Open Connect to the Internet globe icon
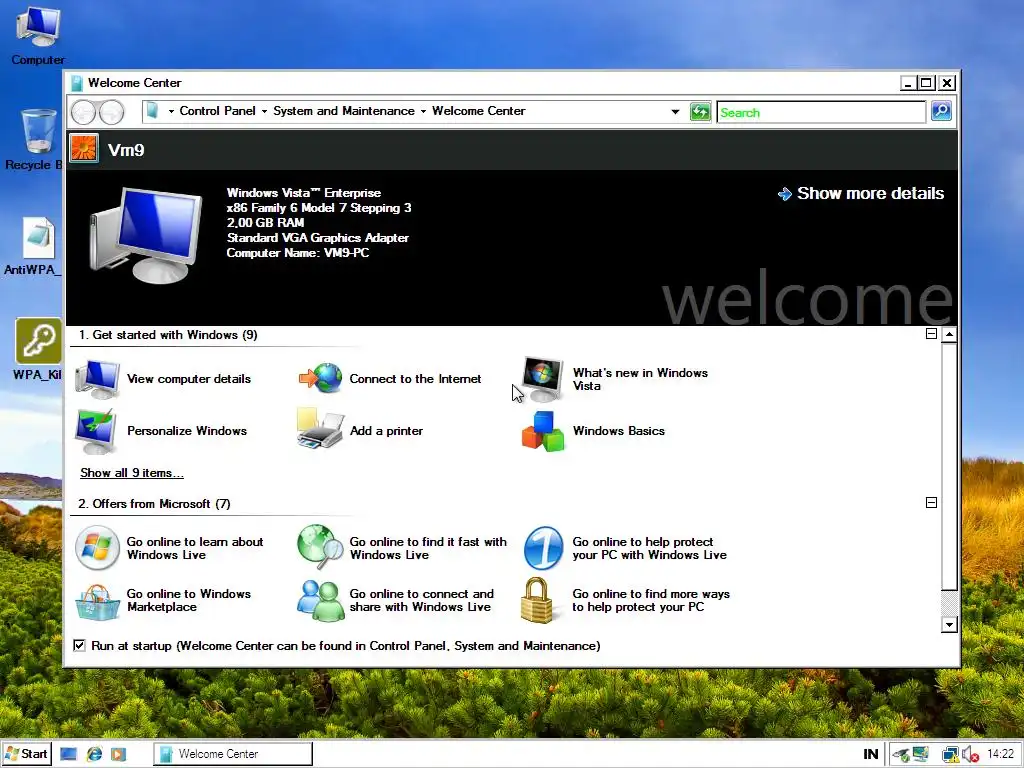Screen dimensions: 1024x768 [x=321, y=378]
